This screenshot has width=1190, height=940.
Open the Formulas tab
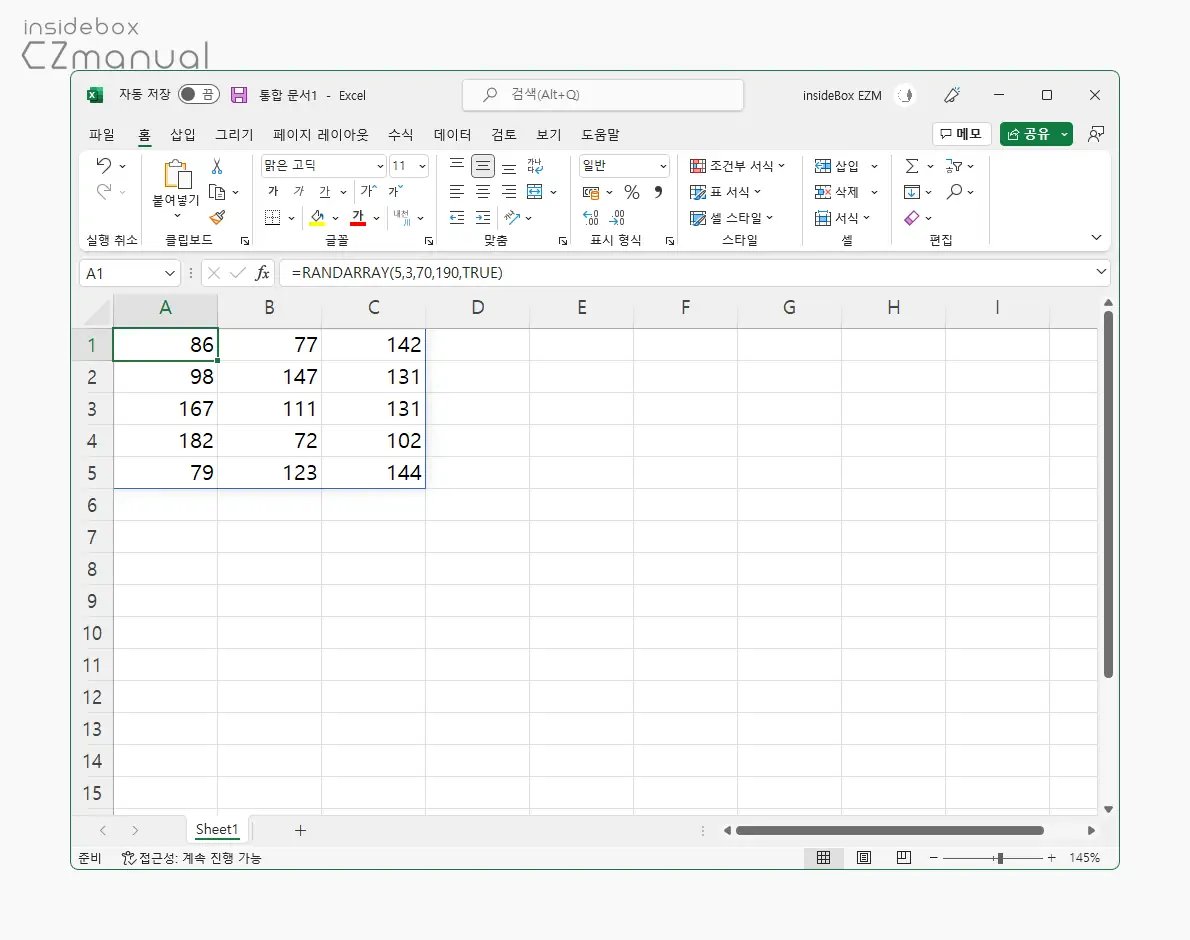coord(401,134)
